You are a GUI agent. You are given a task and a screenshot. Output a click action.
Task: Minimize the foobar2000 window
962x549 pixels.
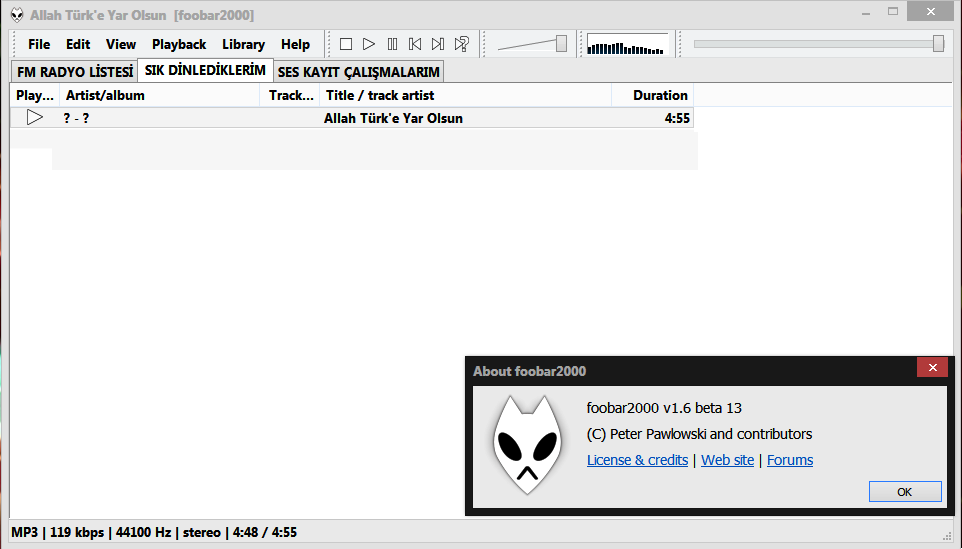pos(866,12)
